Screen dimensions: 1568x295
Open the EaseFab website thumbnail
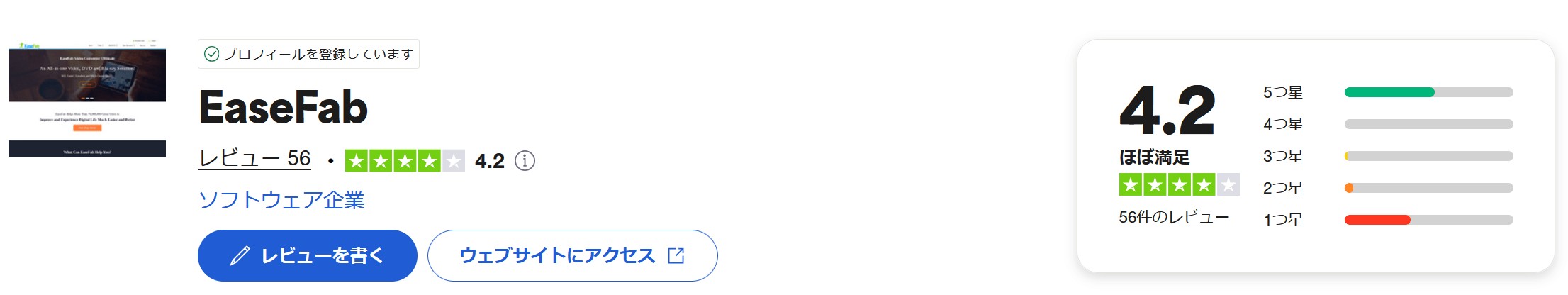tap(87, 99)
